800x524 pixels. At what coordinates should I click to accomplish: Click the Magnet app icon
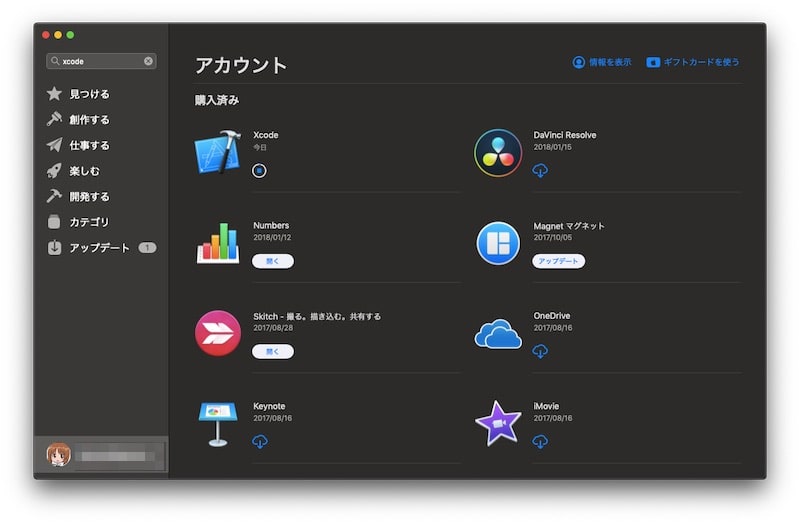pyautogui.click(x=498, y=243)
